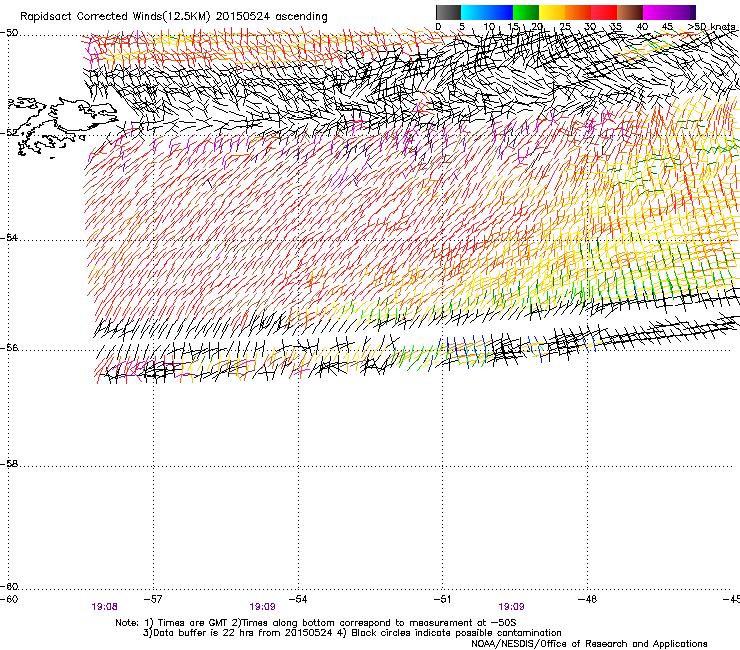Click the '35' legend scale label
Viewport: 740px width, 650px height.
[616, 26]
